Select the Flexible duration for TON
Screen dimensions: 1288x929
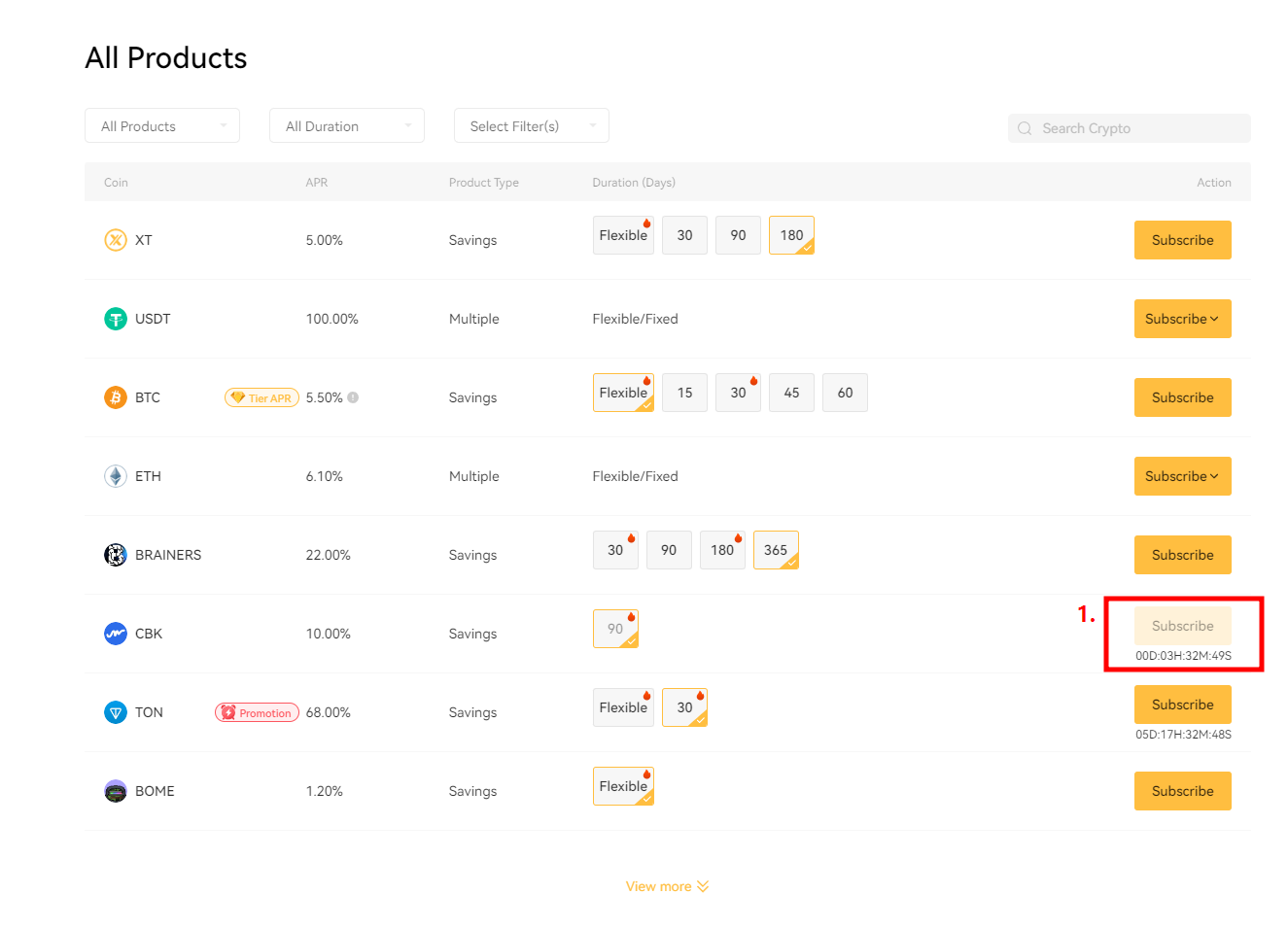click(623, 707)
